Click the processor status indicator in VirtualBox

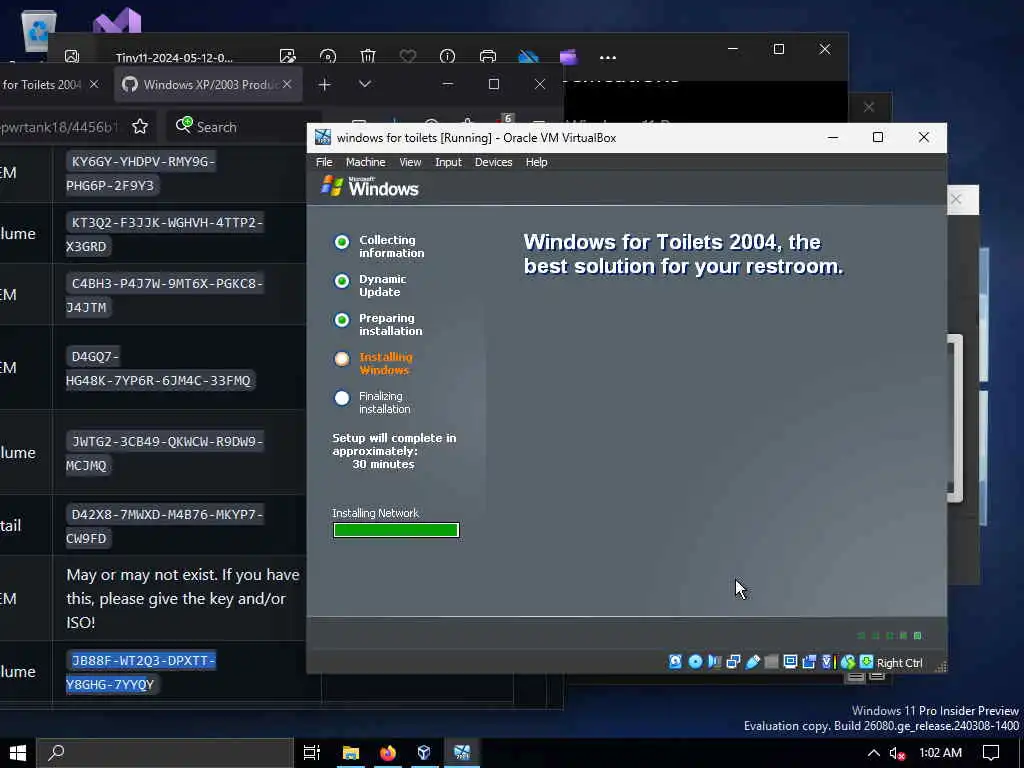point(827,662)
